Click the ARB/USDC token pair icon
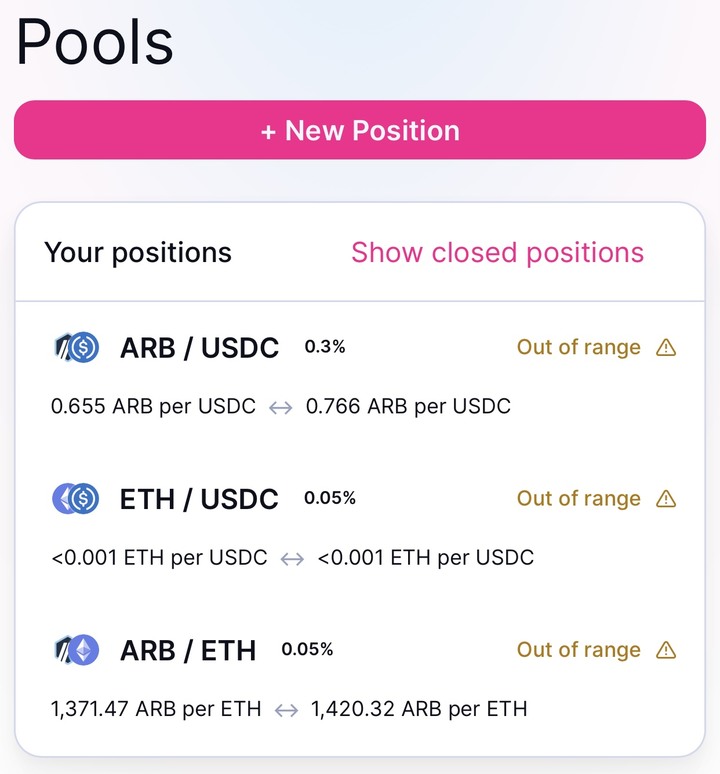Screen dimensions: 720x774 point(75,348)
